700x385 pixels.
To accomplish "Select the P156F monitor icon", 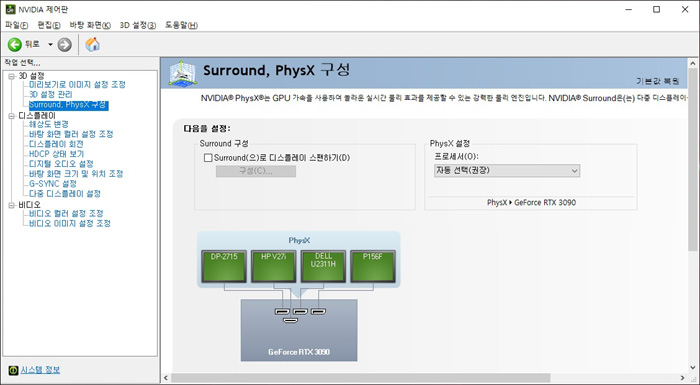I will (x=373, y=266).
